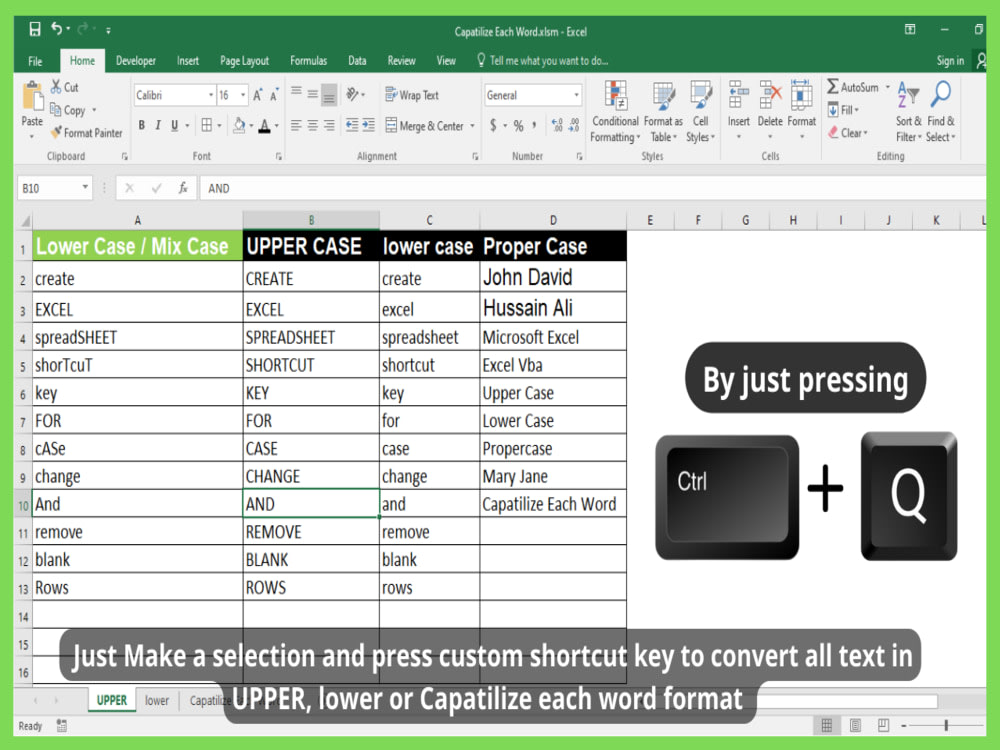Enable the comma style format
The width and height of the screenshot is (1000, 750).
[x=533, y=125]
